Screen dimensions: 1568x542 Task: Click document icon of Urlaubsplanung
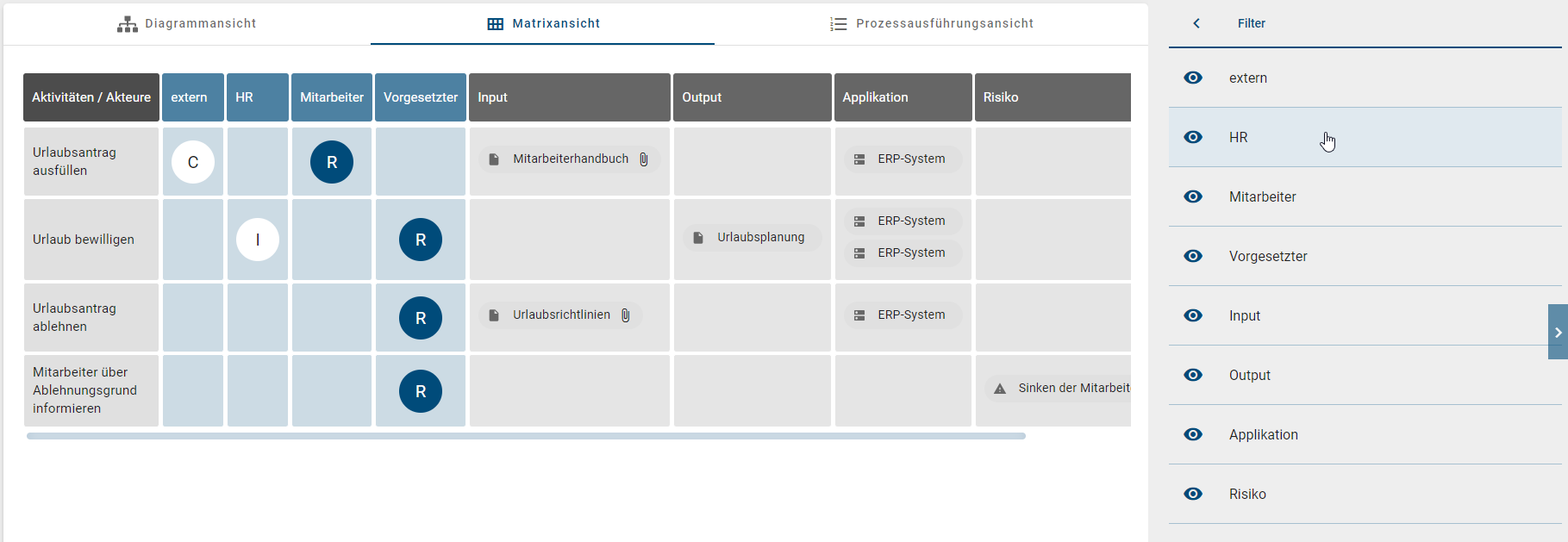pos(698,238)
